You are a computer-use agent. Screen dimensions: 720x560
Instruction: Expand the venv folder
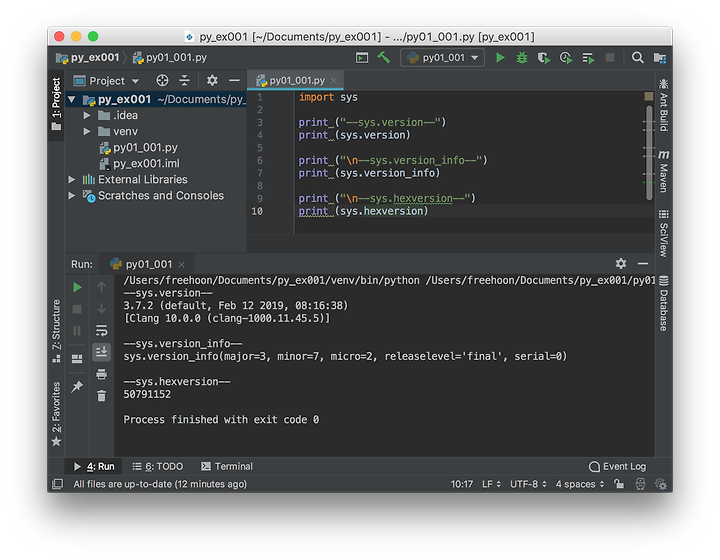pos(87,131)
